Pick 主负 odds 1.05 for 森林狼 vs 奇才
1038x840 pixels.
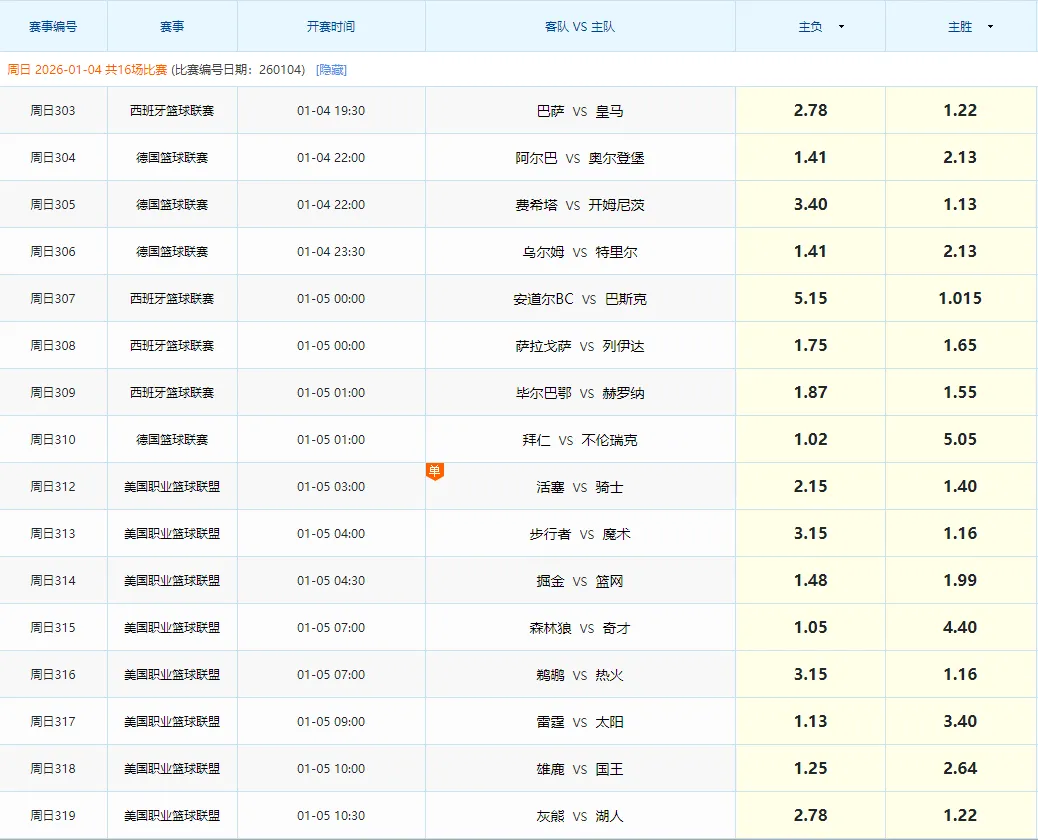click(810, 628)
